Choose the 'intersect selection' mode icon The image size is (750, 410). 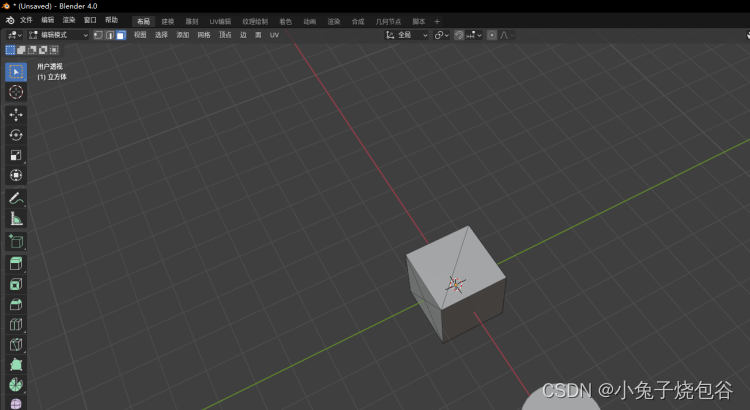pos(54,50)
